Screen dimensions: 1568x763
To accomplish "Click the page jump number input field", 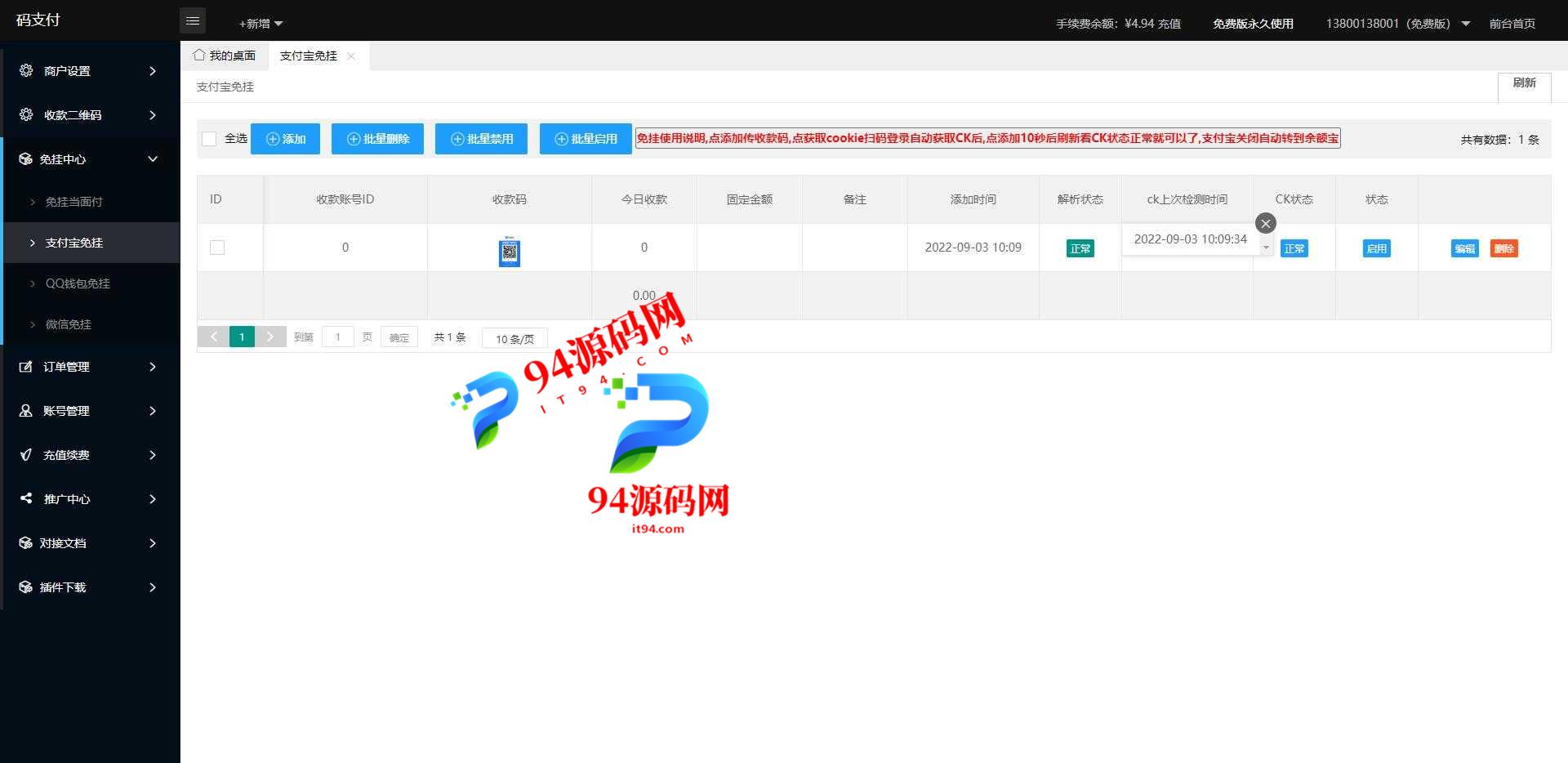I will 338,337.
